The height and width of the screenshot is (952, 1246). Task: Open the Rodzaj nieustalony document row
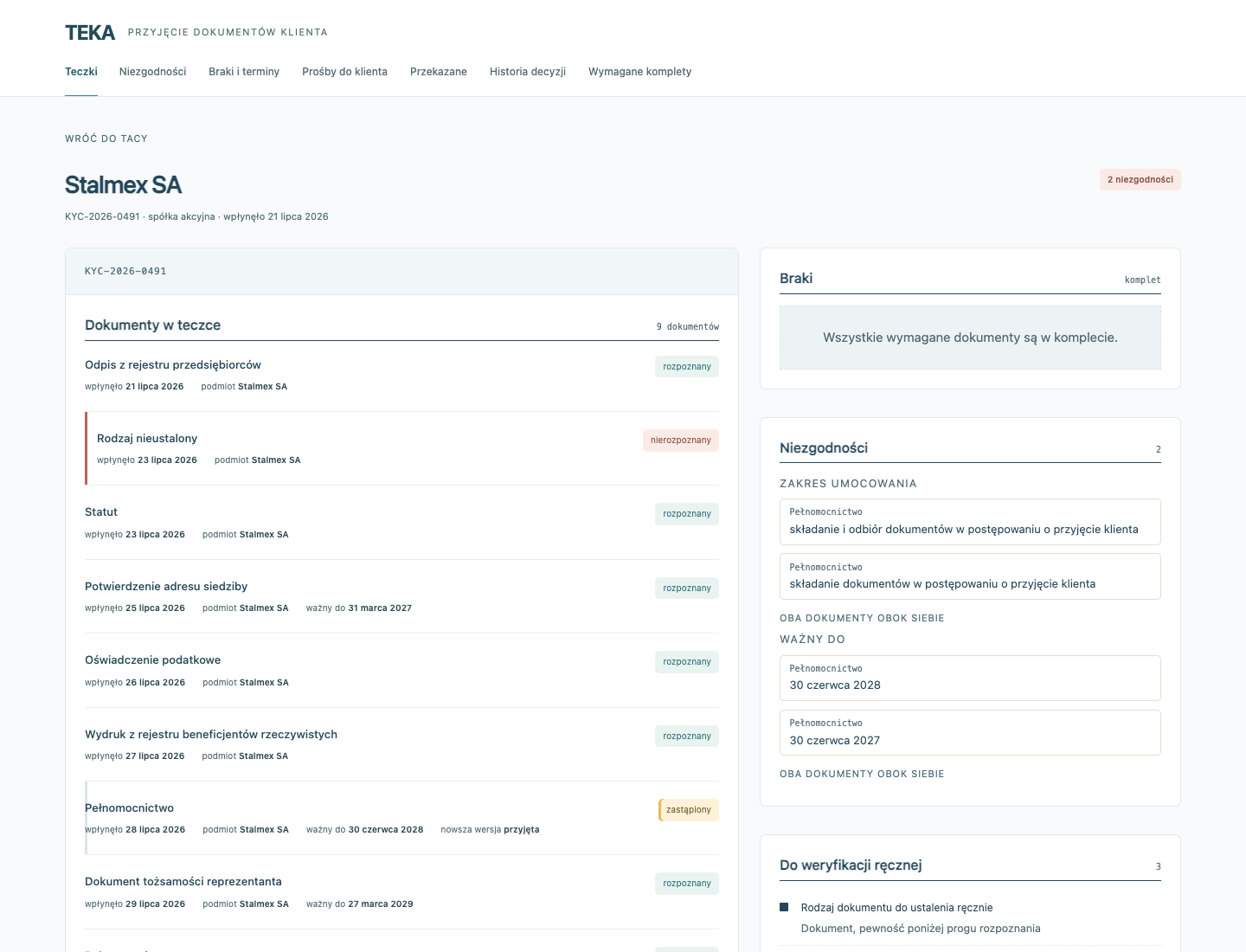[401, 448]
